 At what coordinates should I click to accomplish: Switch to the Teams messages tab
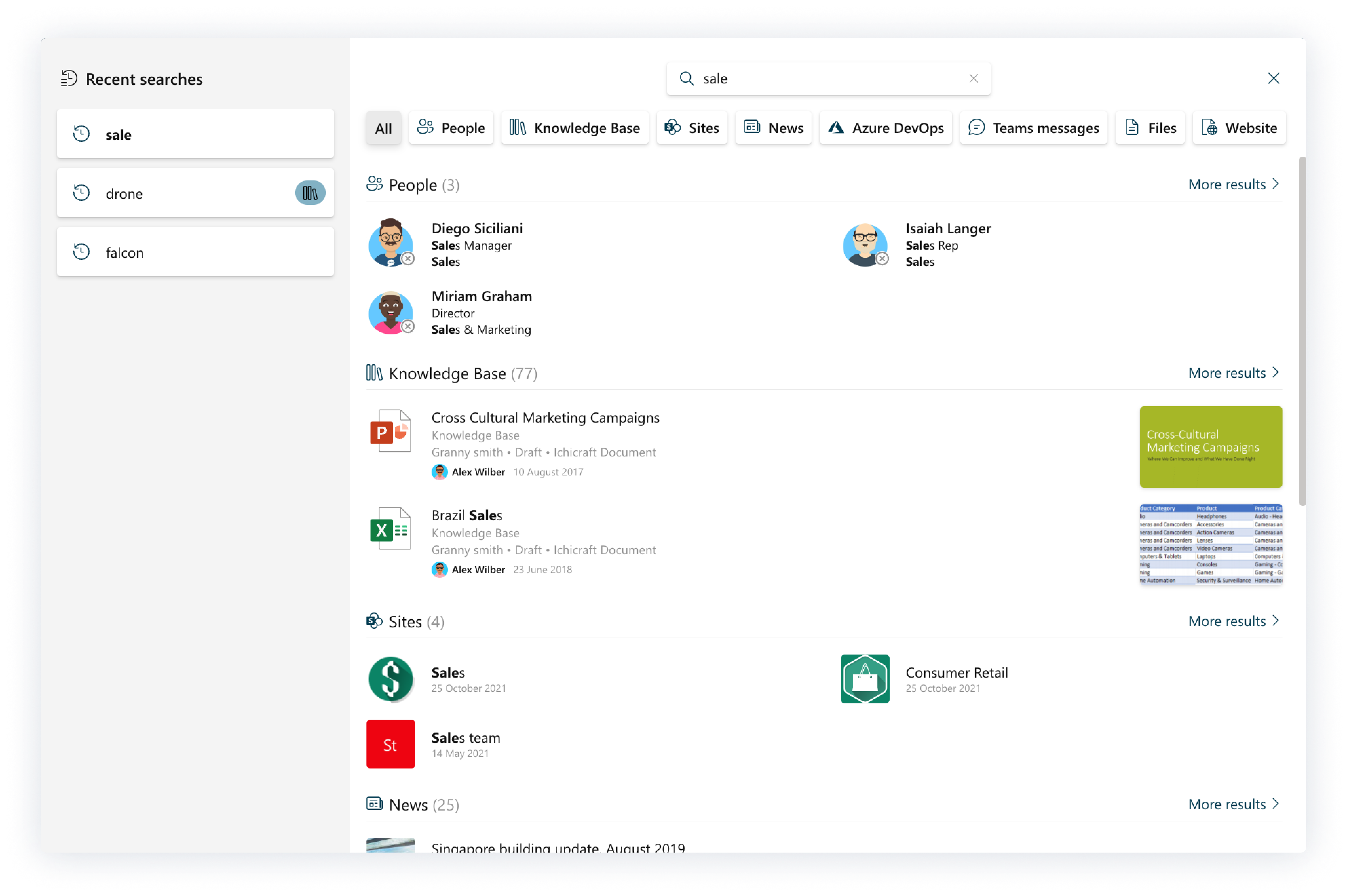coord(1033,128)
